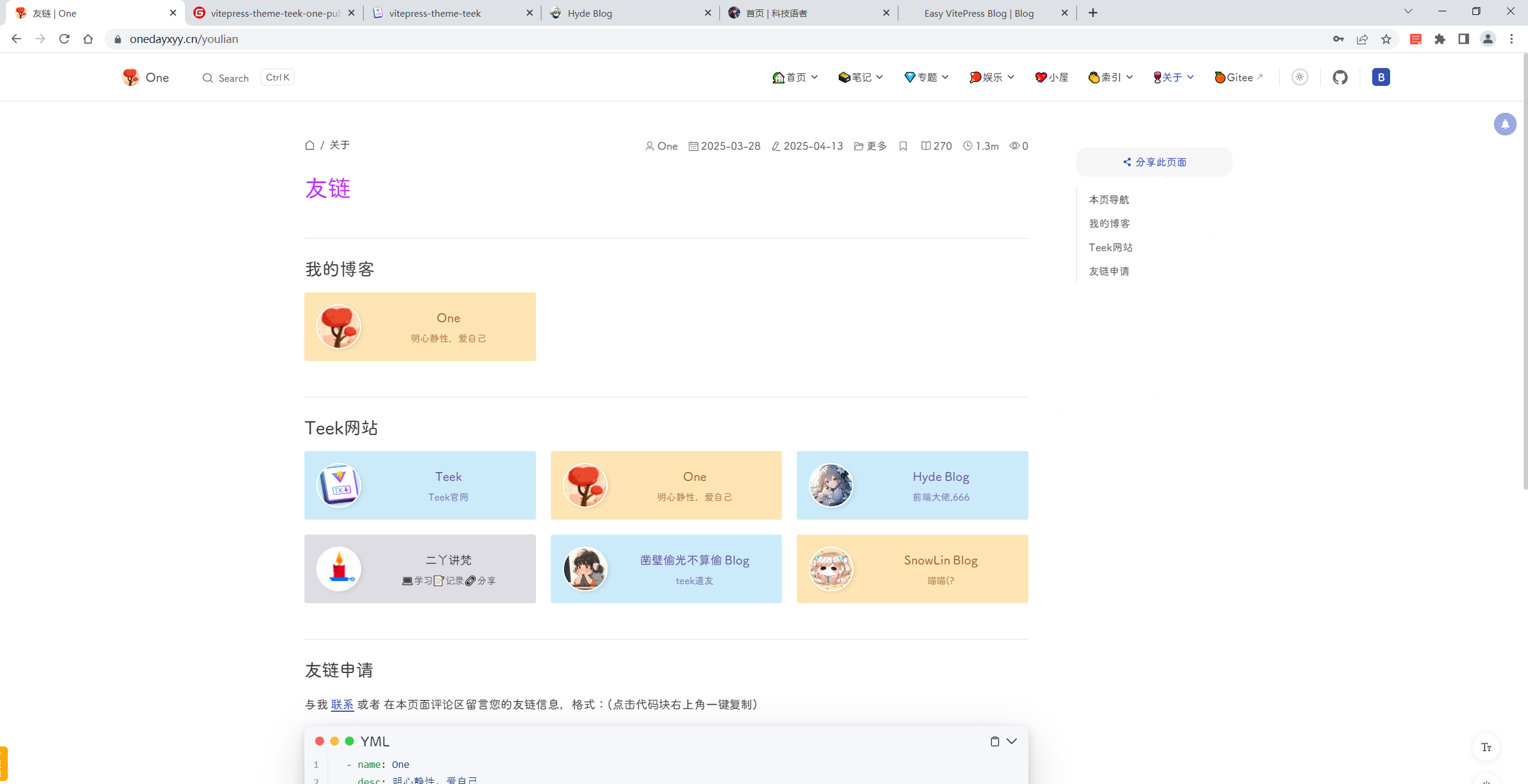Bookmark this page with star

[x=1386, y=39]
